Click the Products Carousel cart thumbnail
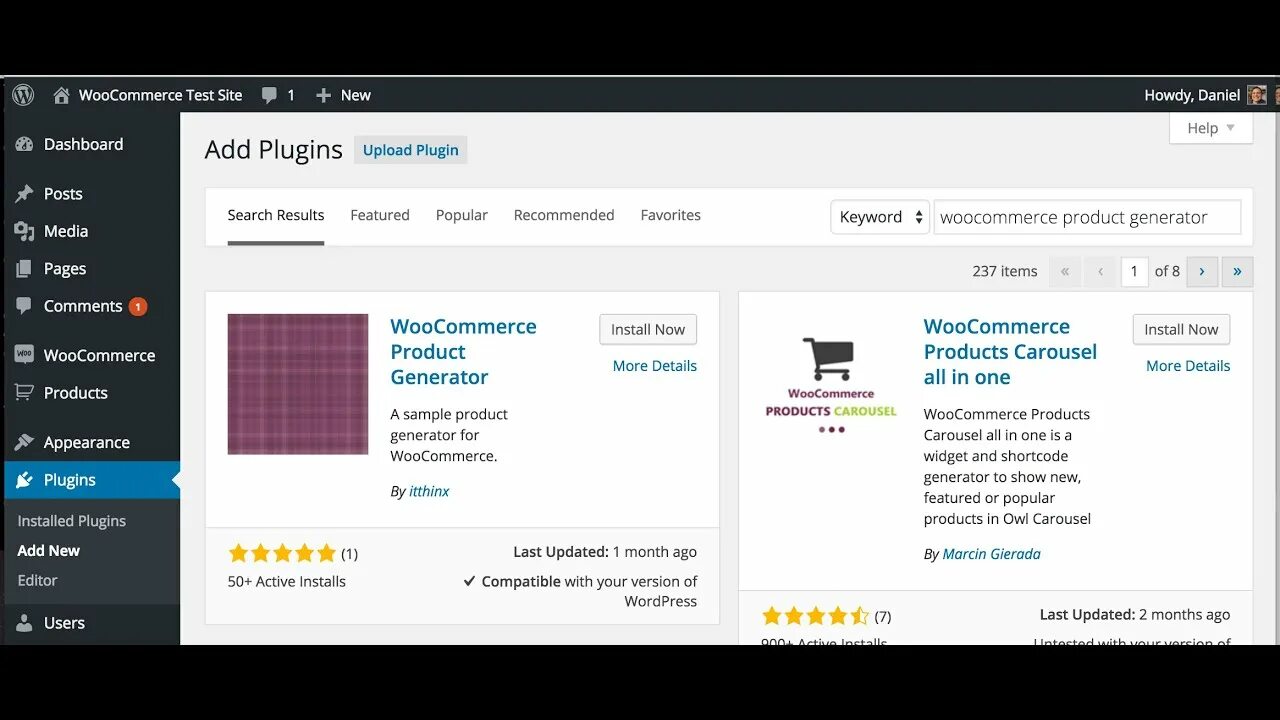The width and height of the screenshot is (1280, 720). [x=831, y=384]
